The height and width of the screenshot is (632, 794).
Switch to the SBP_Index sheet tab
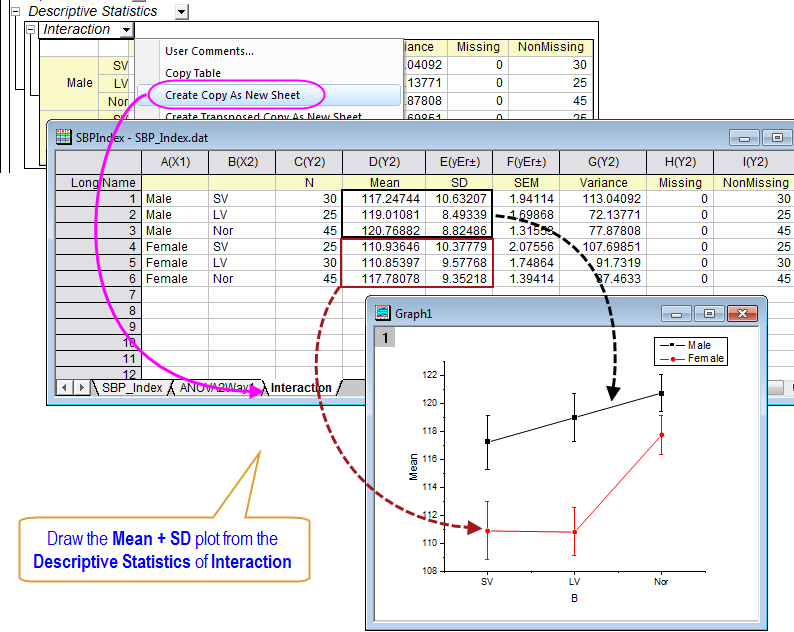tap(132, 387)
